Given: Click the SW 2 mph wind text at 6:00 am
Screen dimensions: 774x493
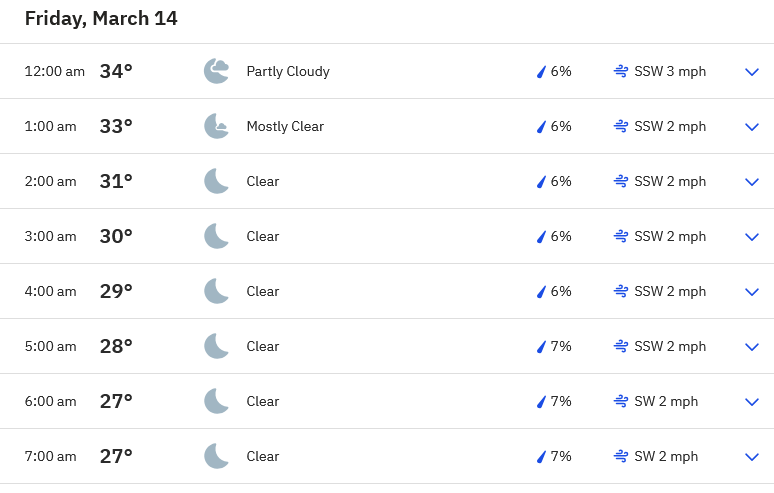Looking at the screenshot, I should pos(666,401).
